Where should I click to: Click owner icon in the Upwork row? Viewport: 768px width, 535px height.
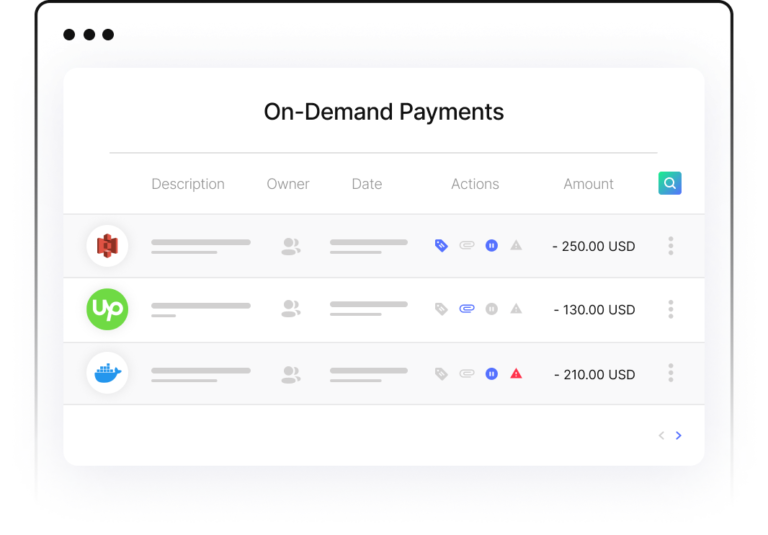290,309
